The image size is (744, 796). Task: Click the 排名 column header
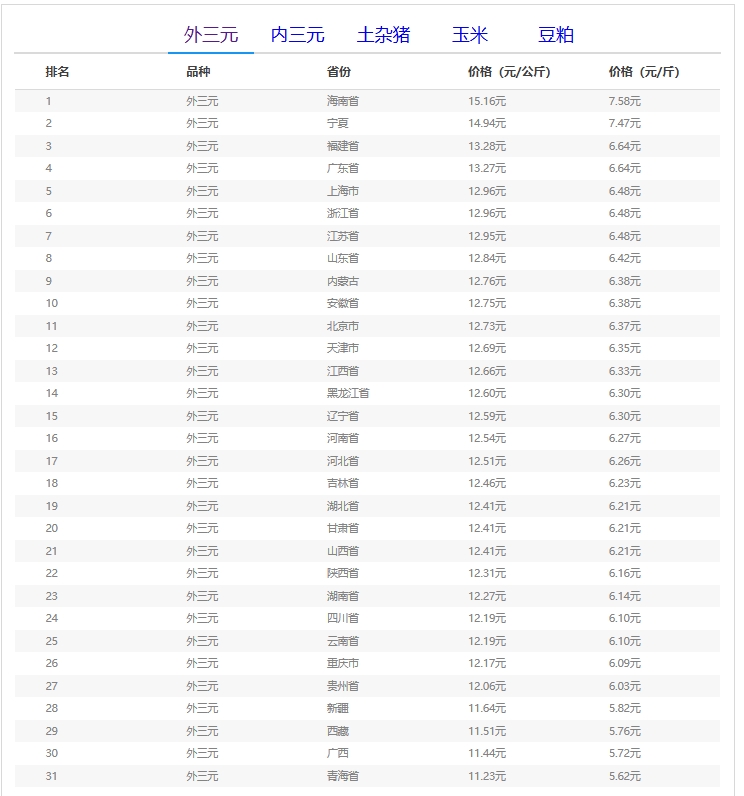[57, 72]
